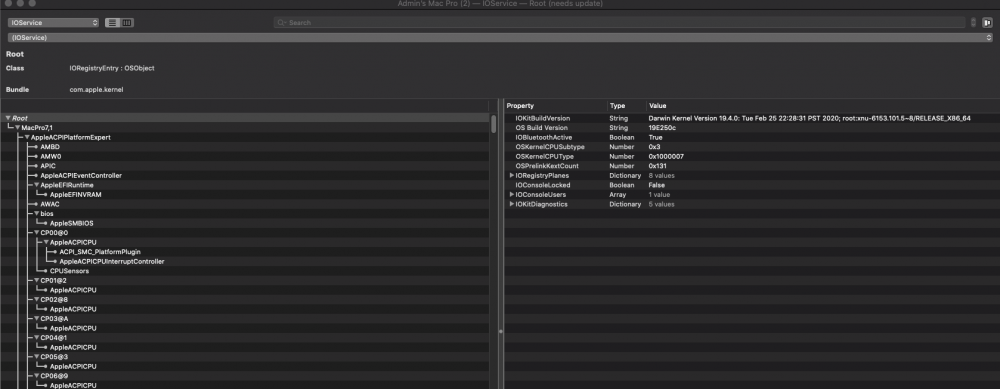
Task: Select AppleACPICPU under CP04@1
Action: (73, 348)
